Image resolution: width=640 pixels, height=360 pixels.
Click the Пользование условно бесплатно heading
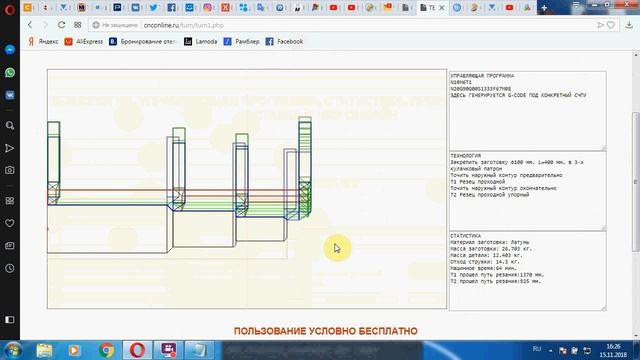(325, 331)
